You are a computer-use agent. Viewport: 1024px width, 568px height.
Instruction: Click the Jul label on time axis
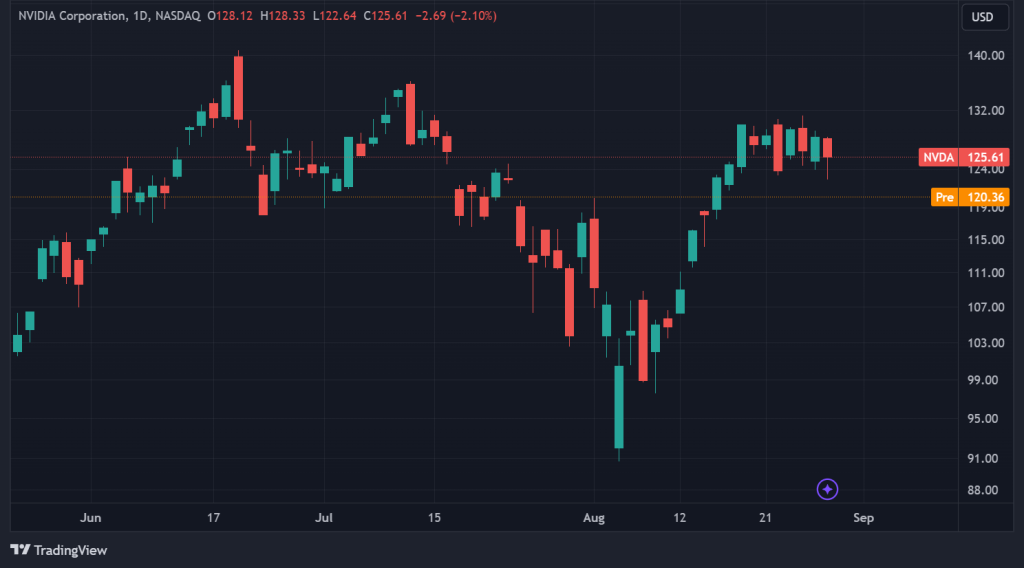coord(323,518)
